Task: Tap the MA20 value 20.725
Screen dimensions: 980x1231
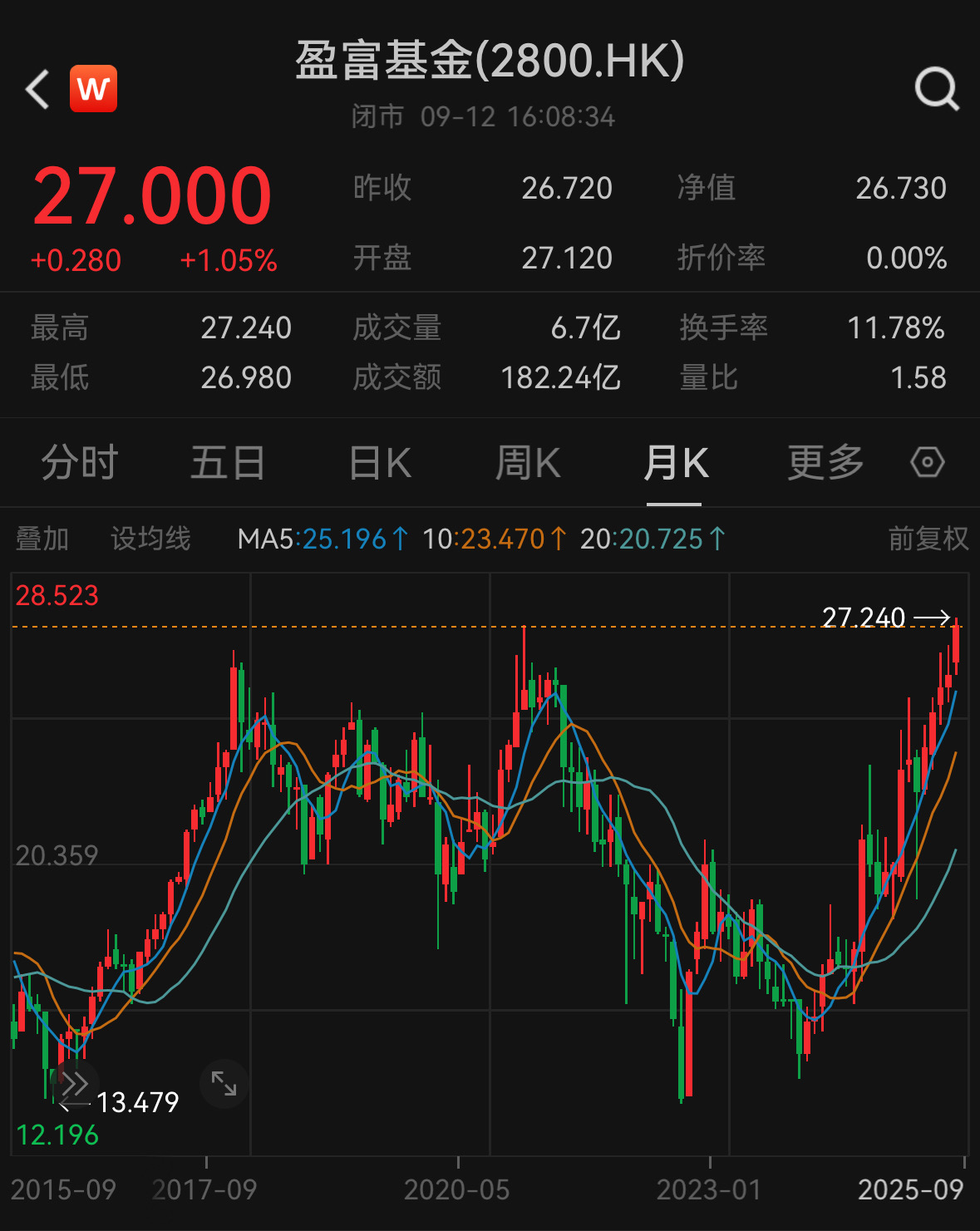Action: pos(653,539)
